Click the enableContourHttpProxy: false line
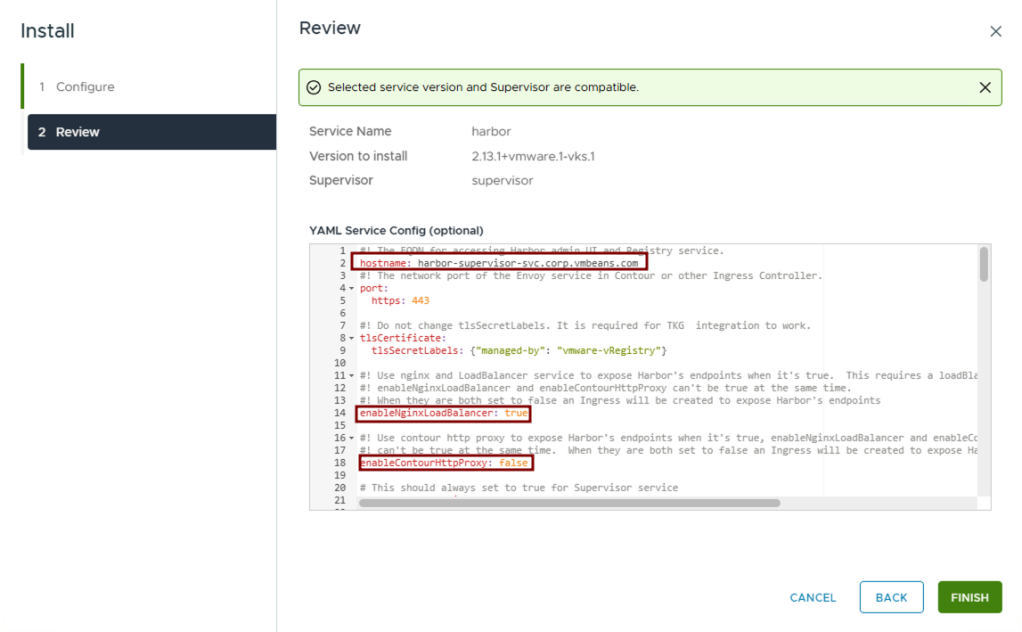Image resolution: width=1022 pixels, height=632 pixels. point(444,463)
